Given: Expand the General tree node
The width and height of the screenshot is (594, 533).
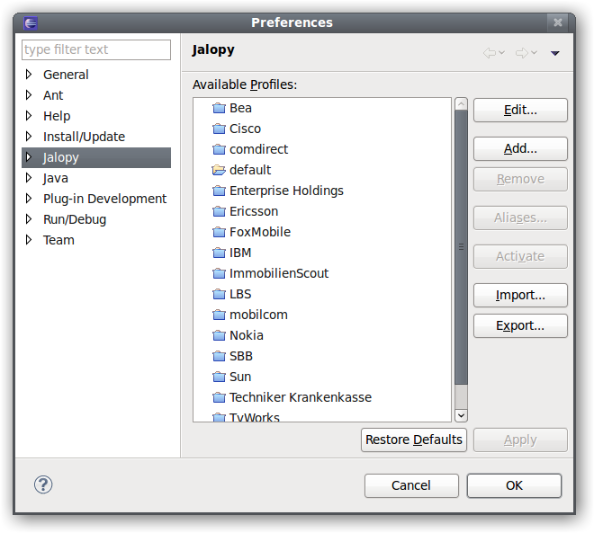Looking at the screenshot, I should (x=28, y=74).
